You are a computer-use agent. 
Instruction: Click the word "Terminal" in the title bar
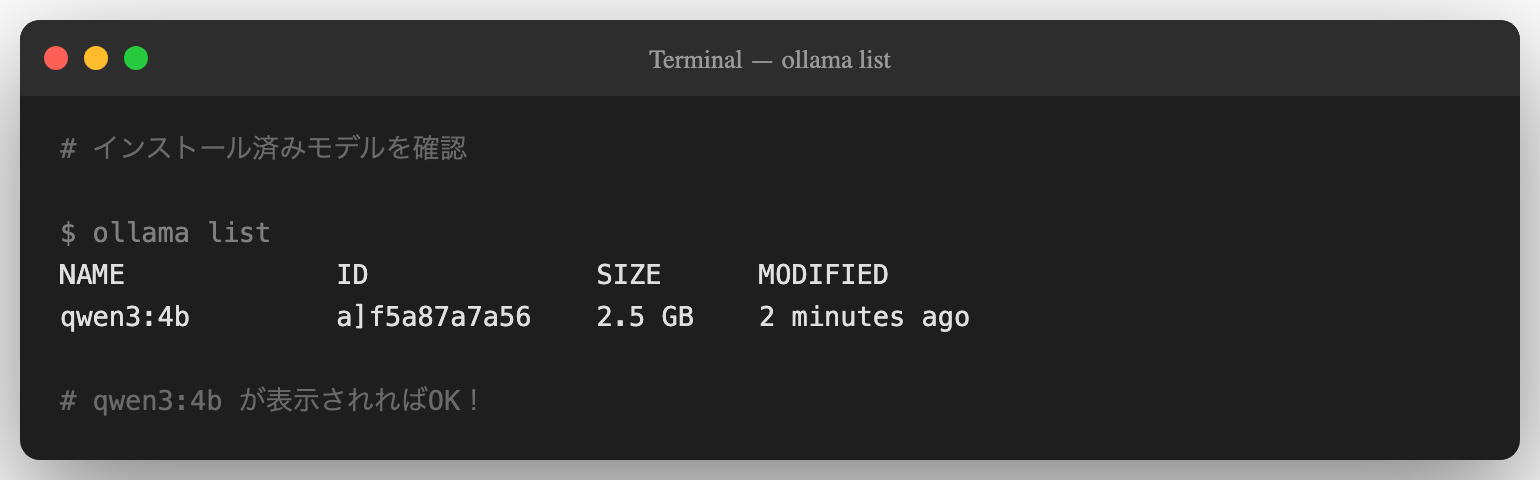tap(695, 60)
